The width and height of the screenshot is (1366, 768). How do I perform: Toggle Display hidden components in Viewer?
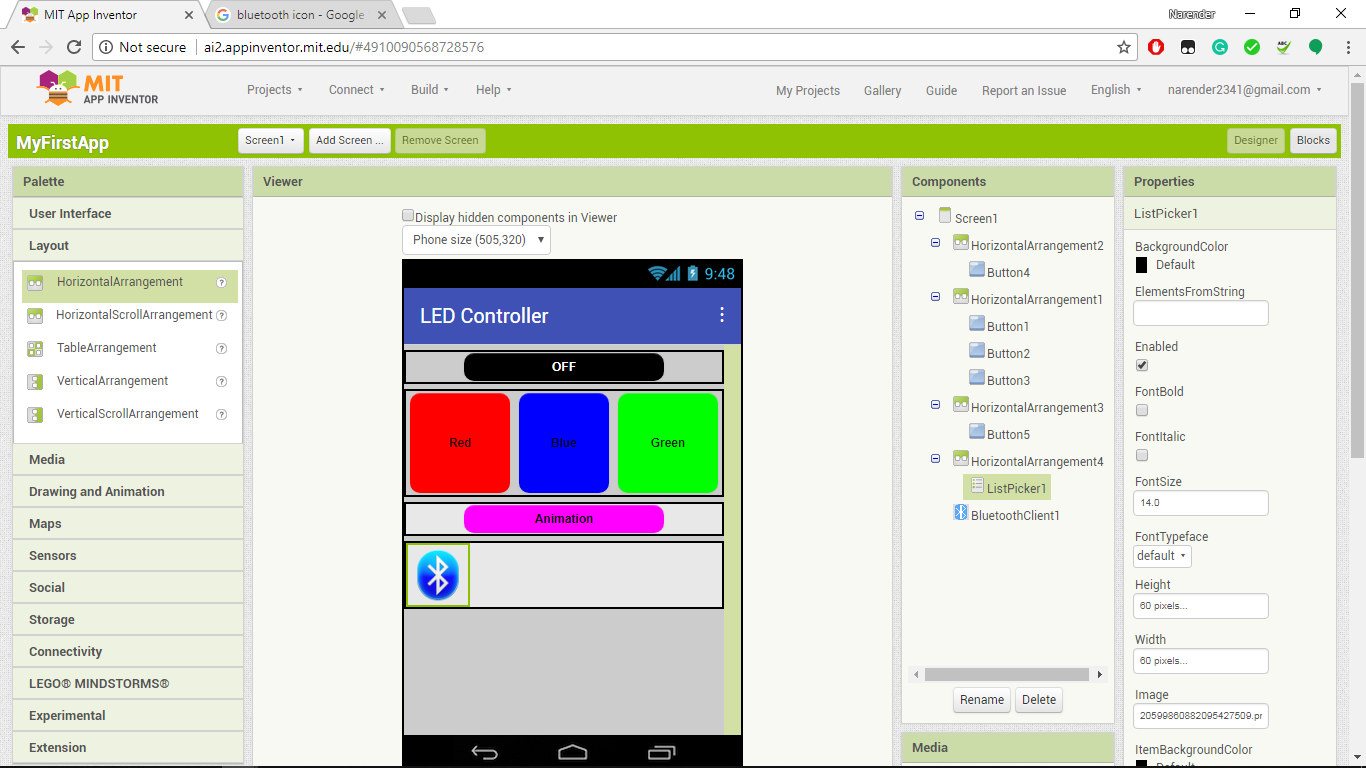408,216
